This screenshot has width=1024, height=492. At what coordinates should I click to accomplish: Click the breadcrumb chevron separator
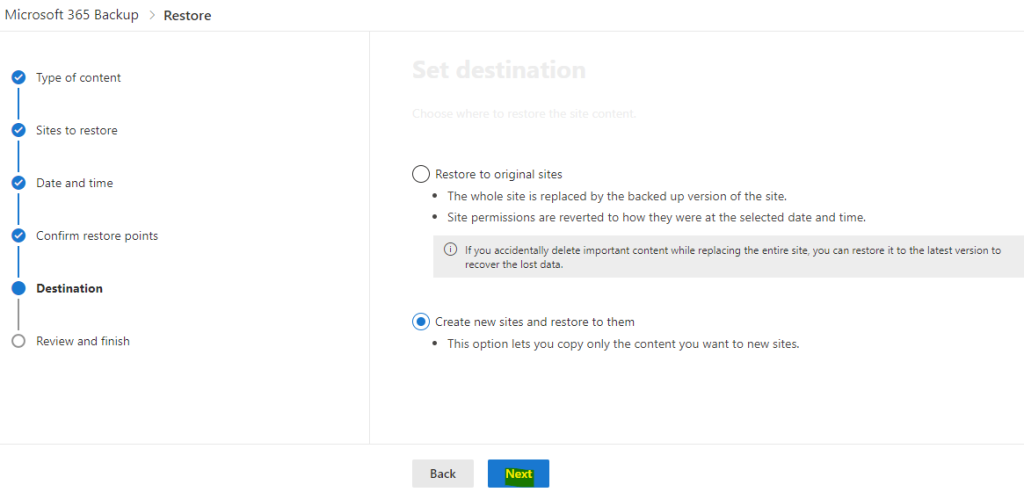(151, 15)
